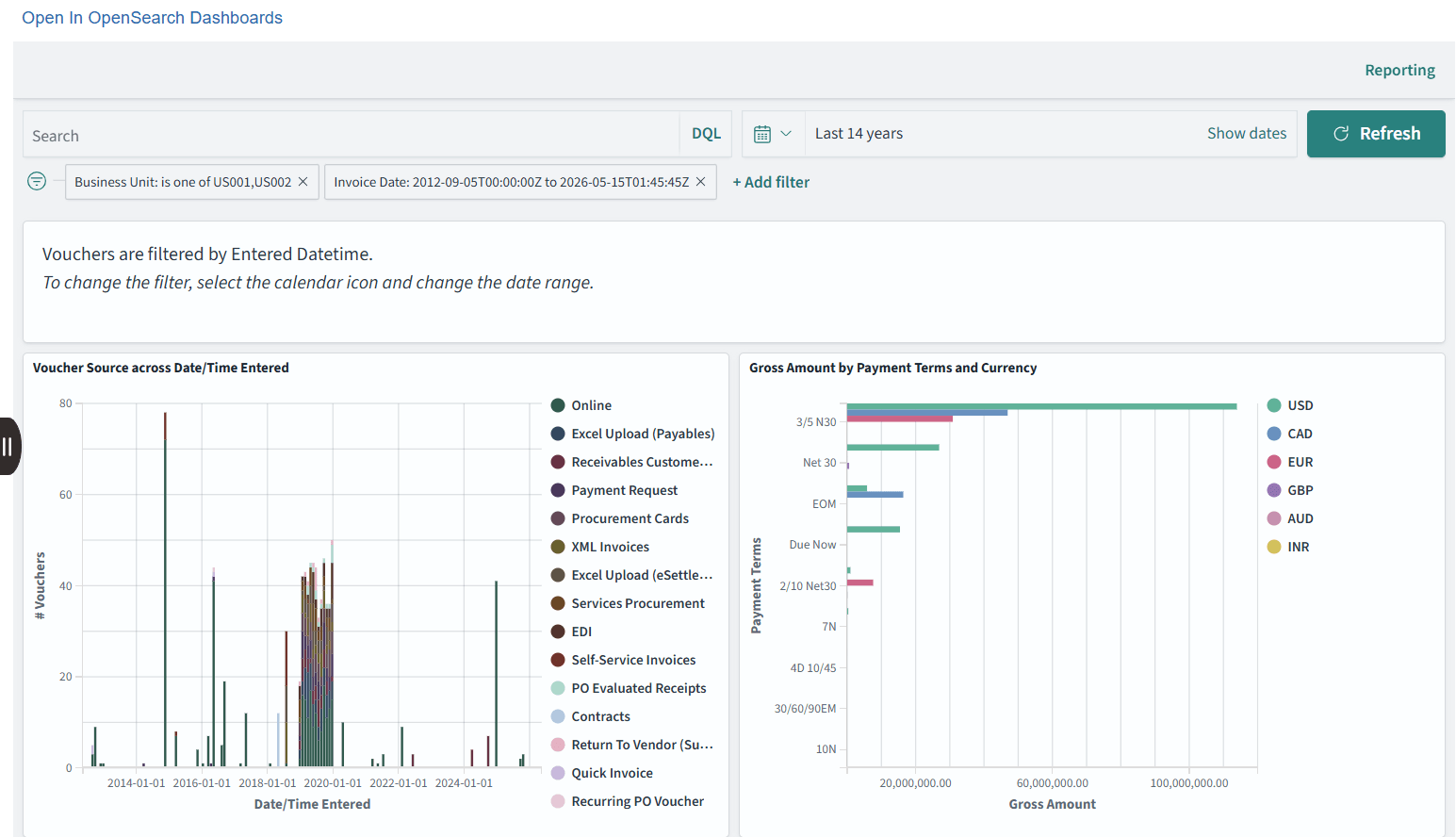Click the 4D 10/45 axis label

coord(812,668)
